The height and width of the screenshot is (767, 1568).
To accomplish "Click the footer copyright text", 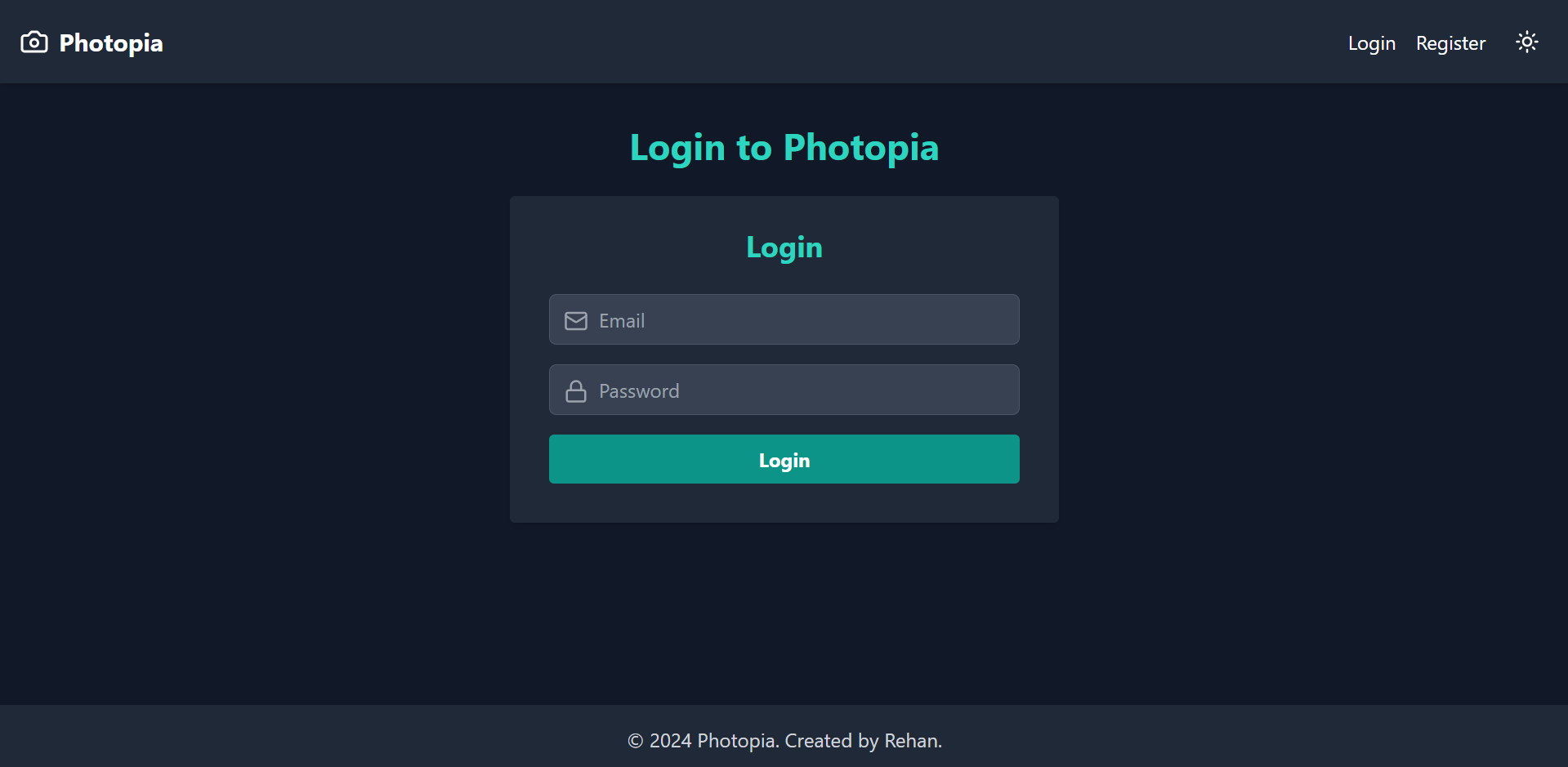I will [x=784, y=741].
